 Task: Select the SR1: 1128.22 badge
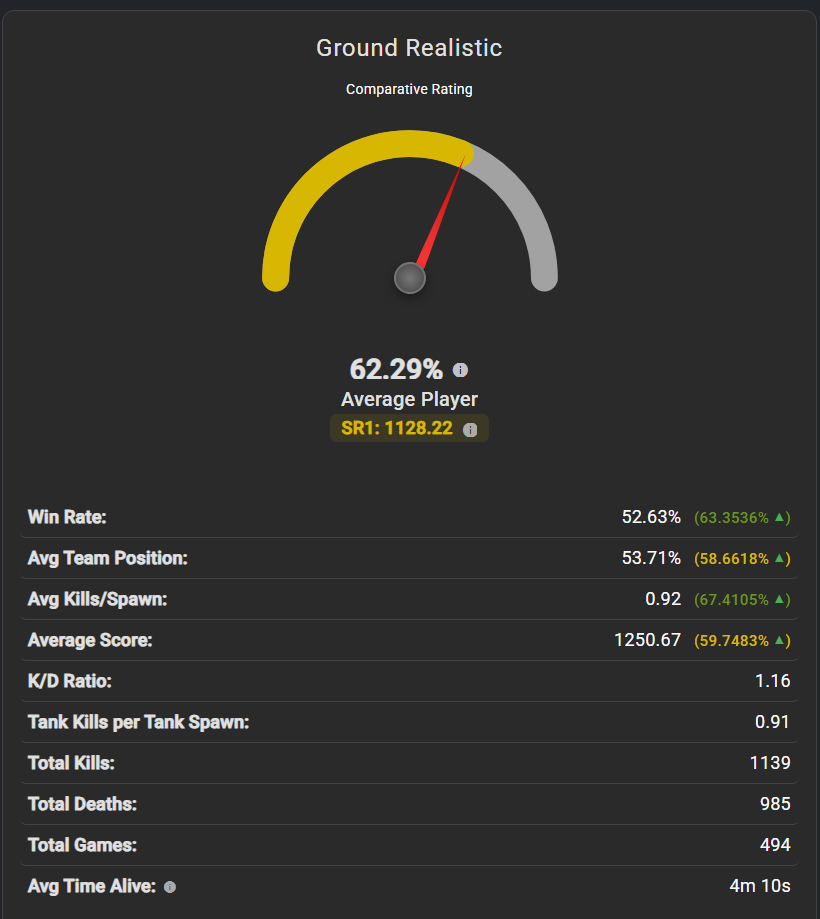[x=398, y=429]
